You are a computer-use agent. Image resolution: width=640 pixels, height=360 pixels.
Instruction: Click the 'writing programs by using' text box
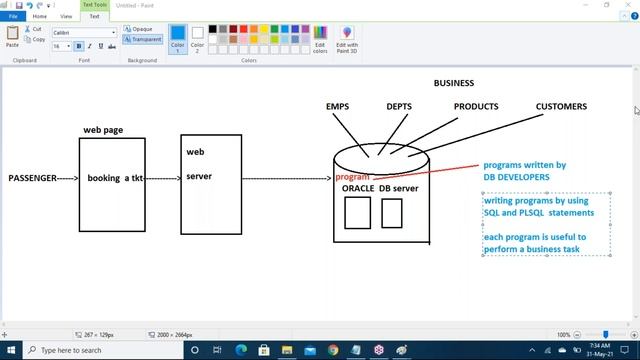[547, 224]
